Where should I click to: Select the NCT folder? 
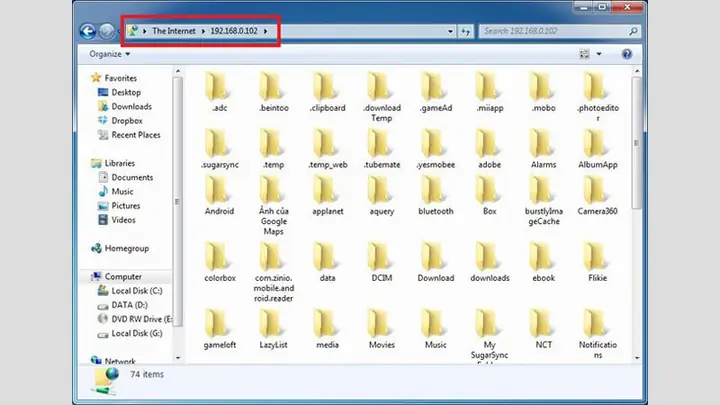pos(543,329)
